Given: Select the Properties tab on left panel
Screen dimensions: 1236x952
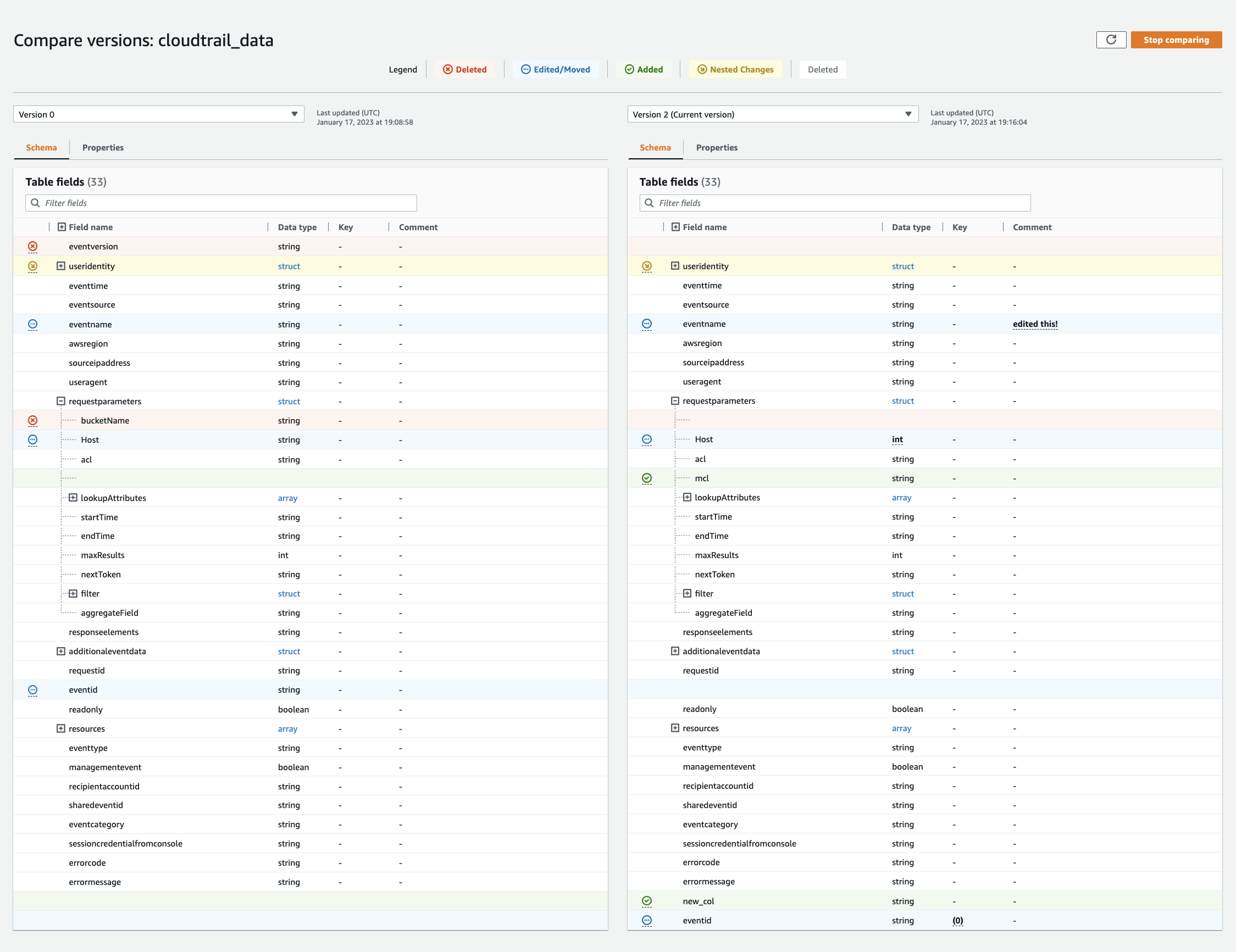Looking at the screenshot, I should (x=102, y=147).
